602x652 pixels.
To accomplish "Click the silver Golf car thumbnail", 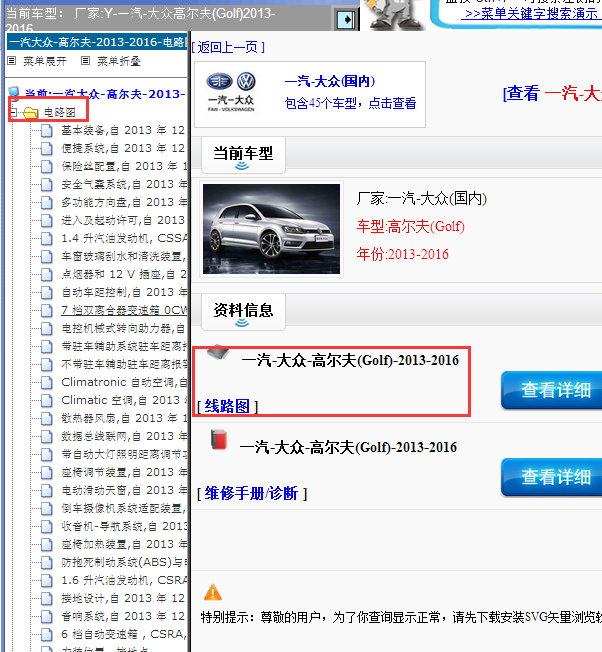I will click(x=271, y=229).
